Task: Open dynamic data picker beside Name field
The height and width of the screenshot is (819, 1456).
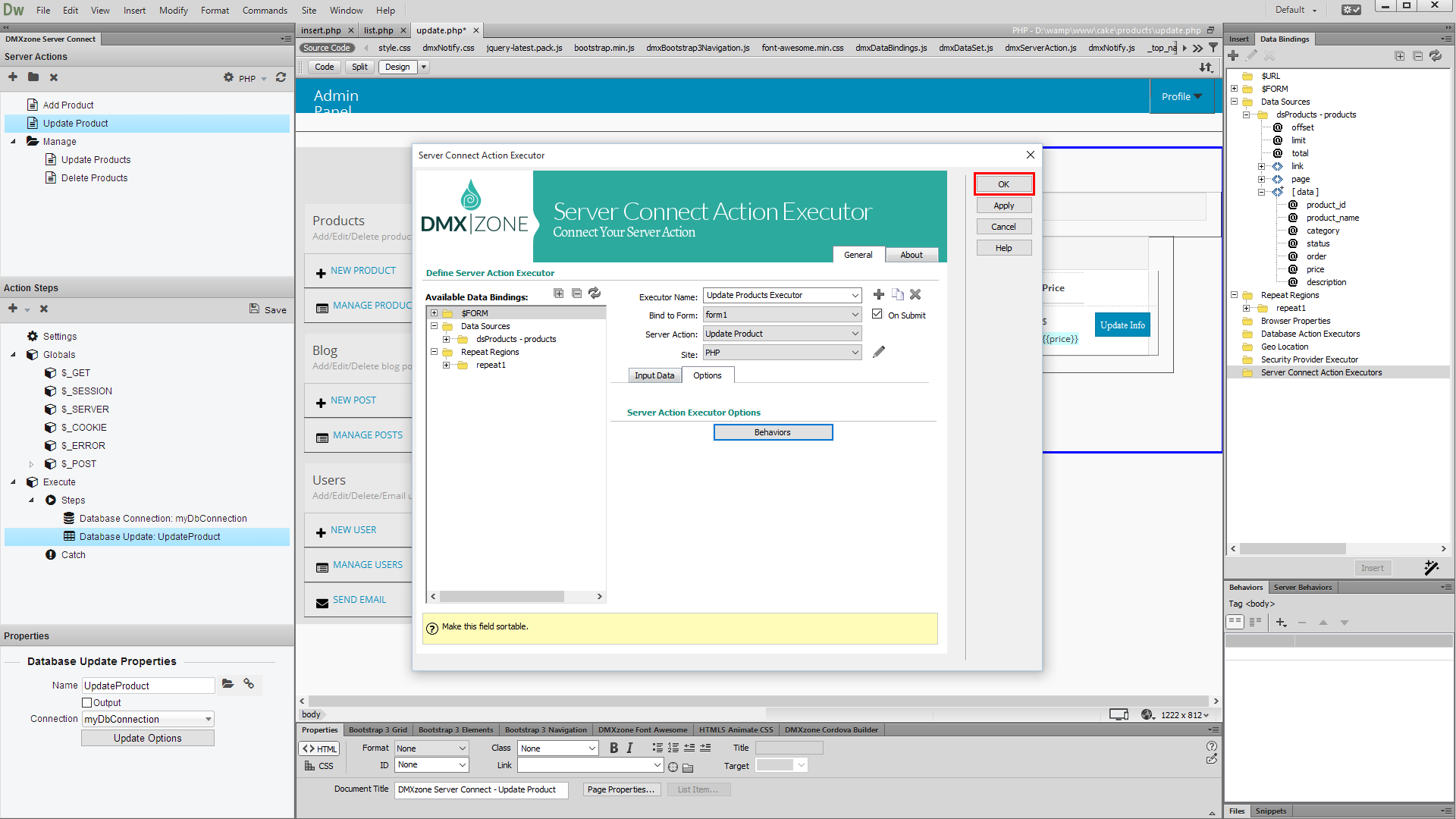Action: pyautogui.click(x=227, y=684)
